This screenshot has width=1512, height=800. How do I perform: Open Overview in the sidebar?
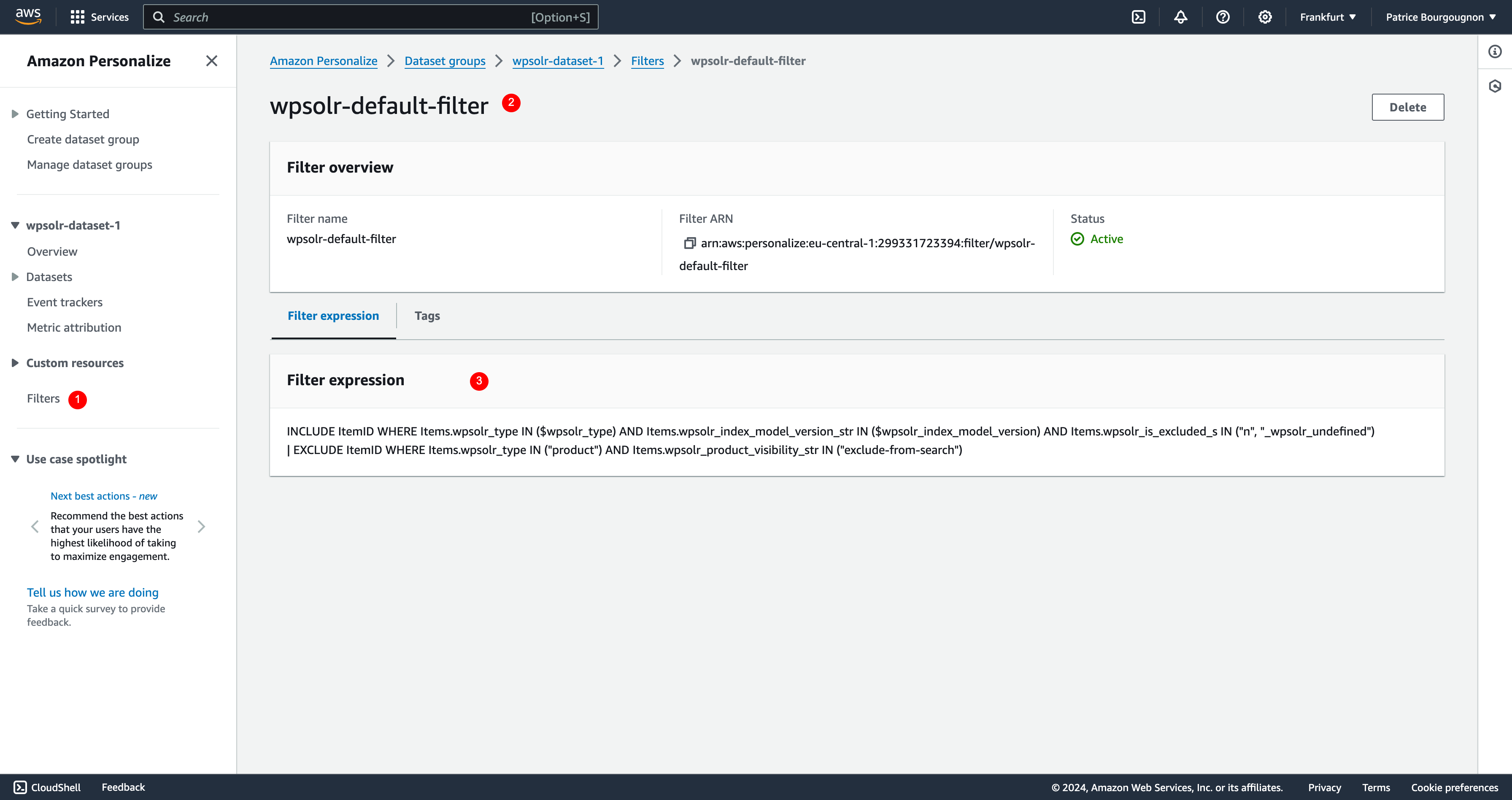[52, 251]
